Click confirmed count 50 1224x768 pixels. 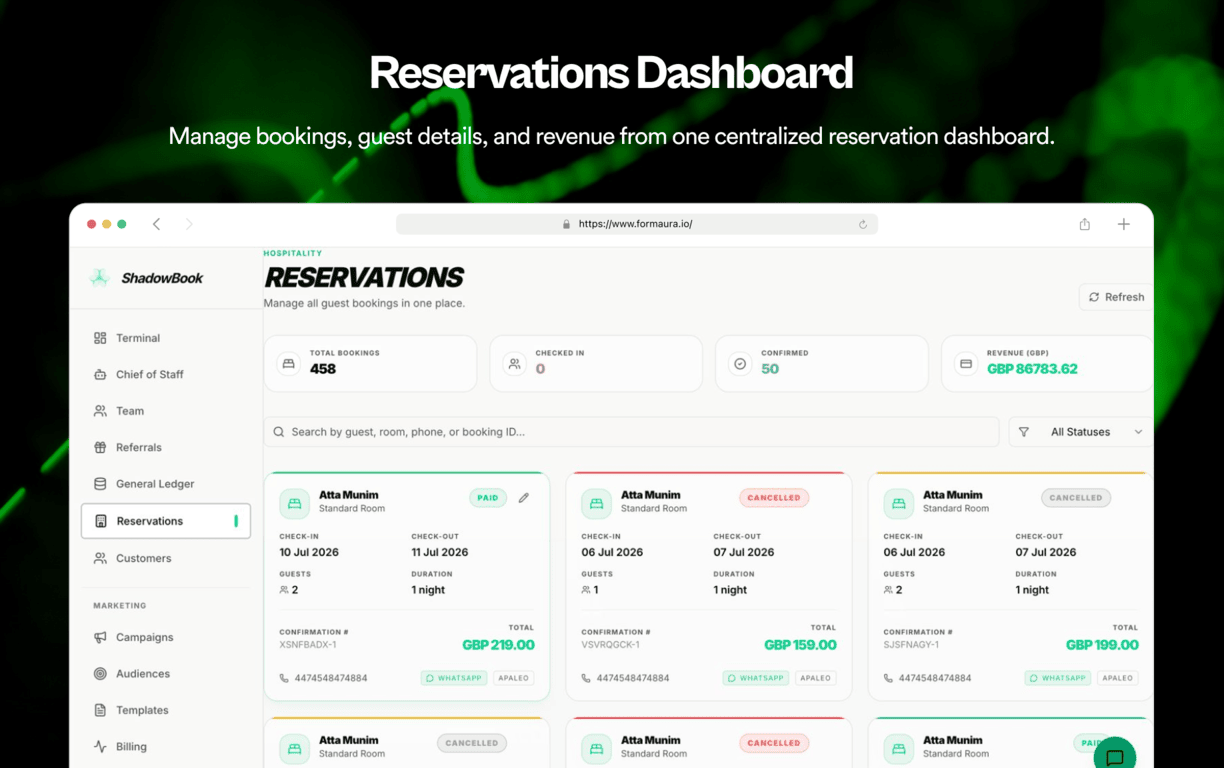[770, 369]
